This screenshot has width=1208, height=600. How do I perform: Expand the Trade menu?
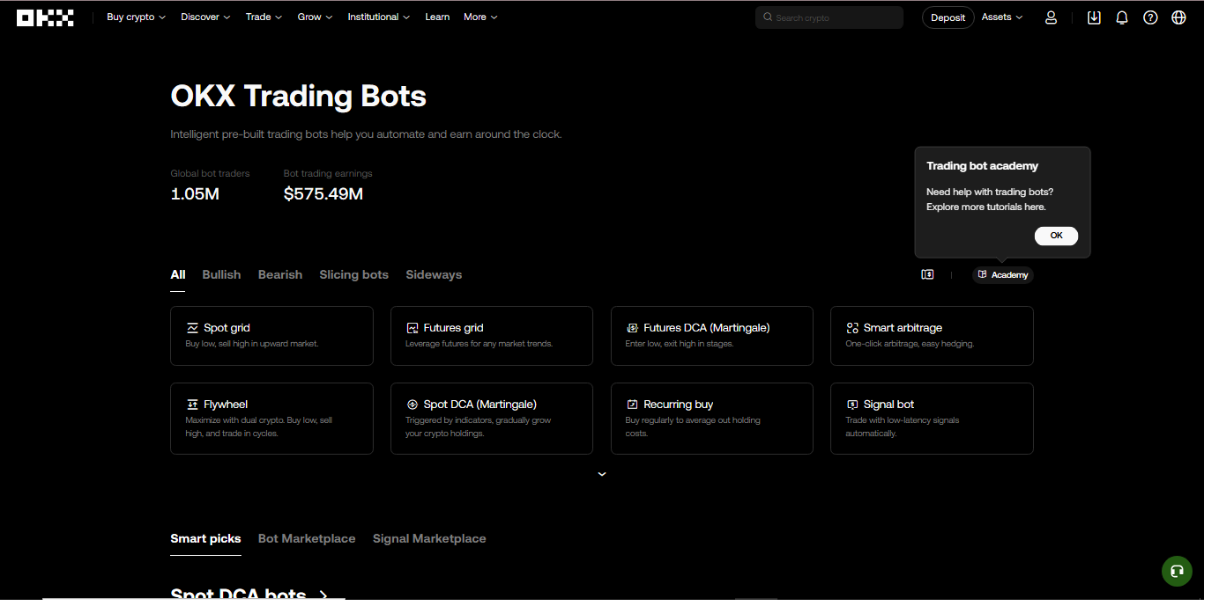pyautogui.click(x=264, y=17)
